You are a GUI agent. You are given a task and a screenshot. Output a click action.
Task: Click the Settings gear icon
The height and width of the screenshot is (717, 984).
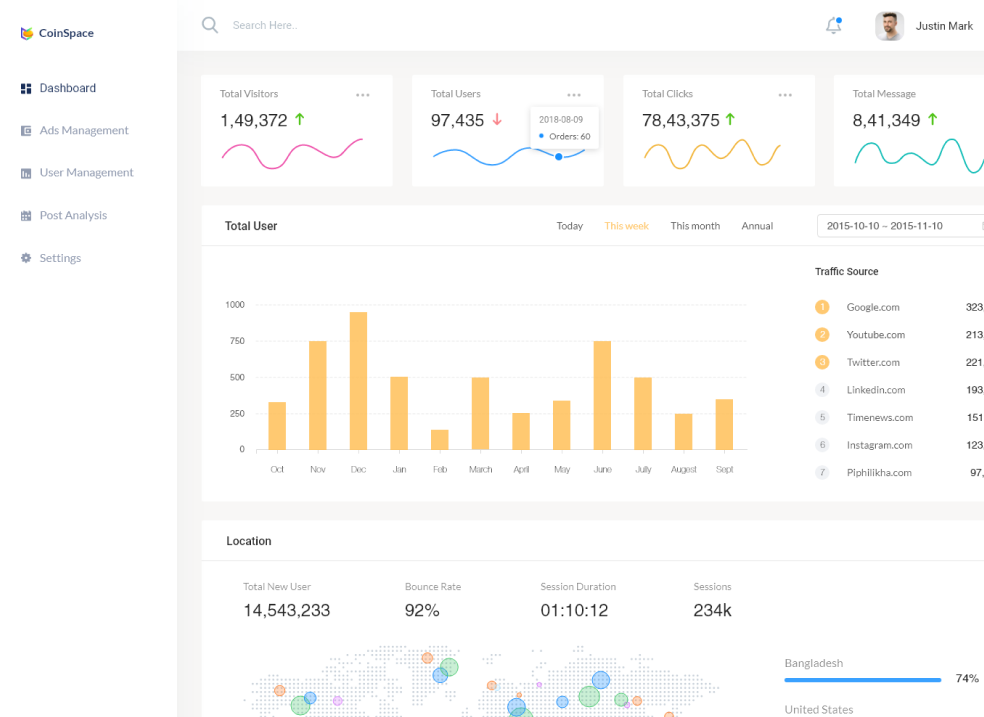coord(26,258)
